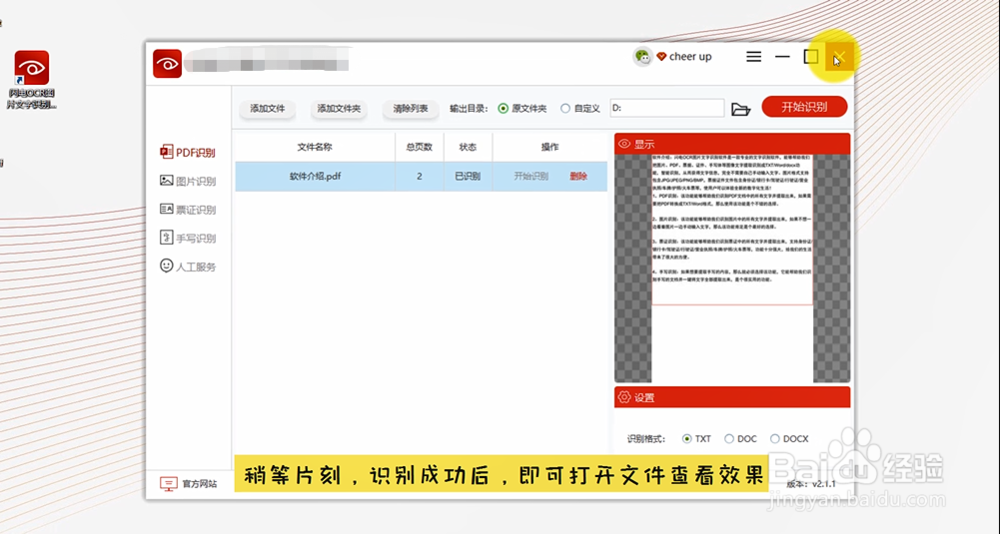The width and height of the screenshot is (1000, 534).
Task: Select 软件介绍.pdf file name
Action: pos(315,176)
